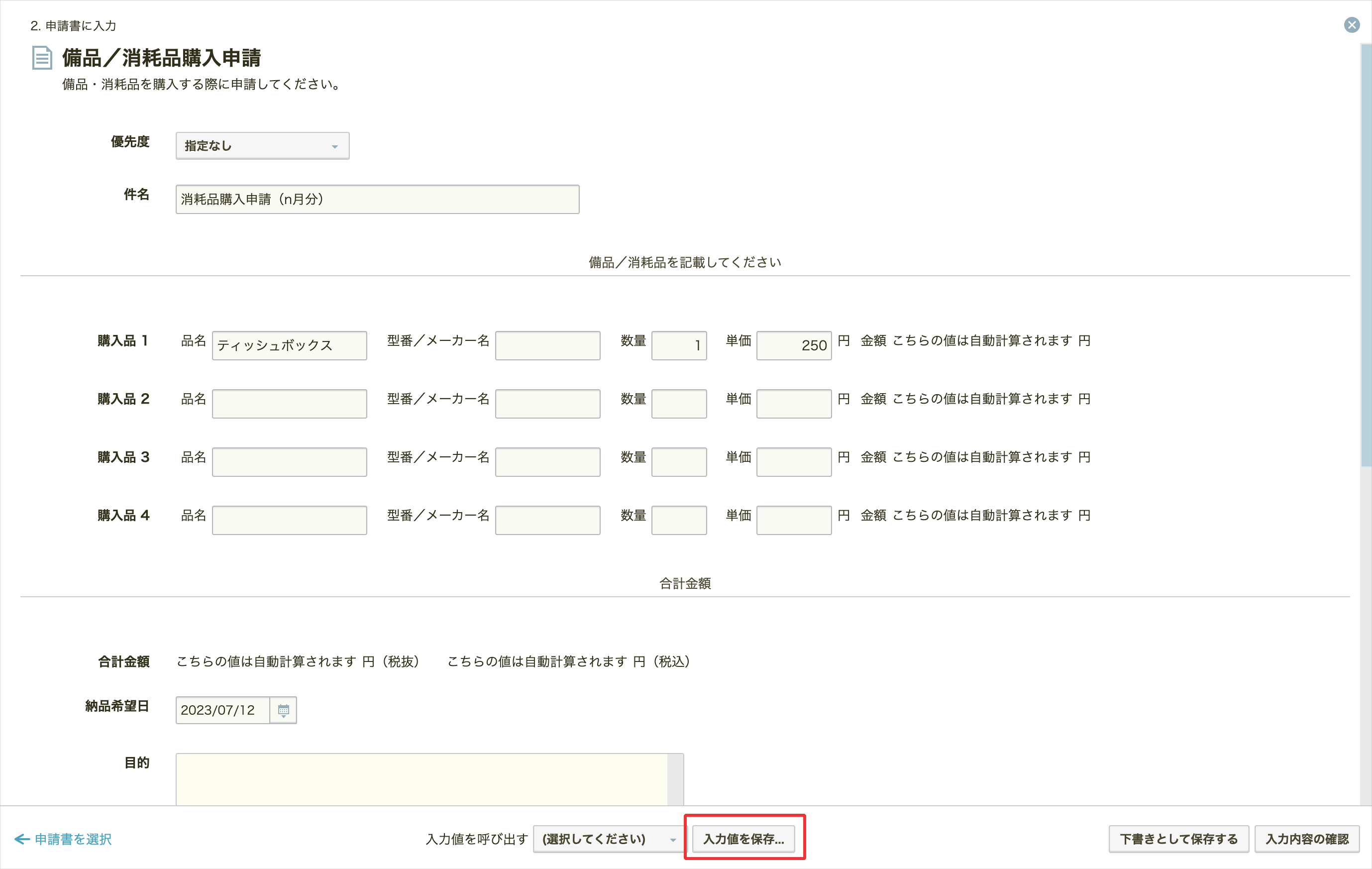The image size is (1372, 869).
Task: Click the 購入品 1 型番／メーカー名 field
Action: (x=547, y=345)
